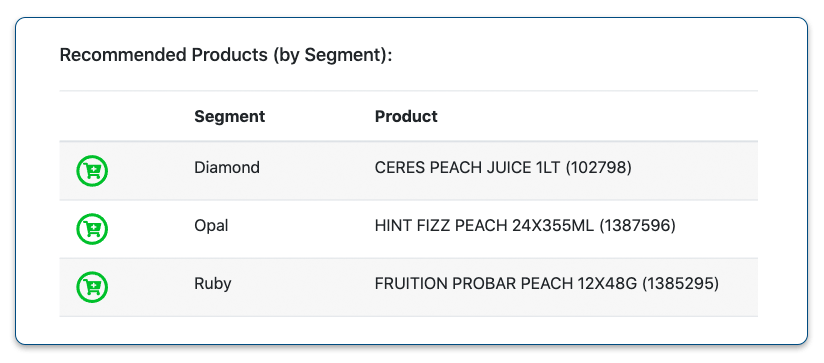Image resolution: width=824 pixels, height=363 pixels.
Task: Add the Ruby segment product to cart
Action: [x=92, y=287]
